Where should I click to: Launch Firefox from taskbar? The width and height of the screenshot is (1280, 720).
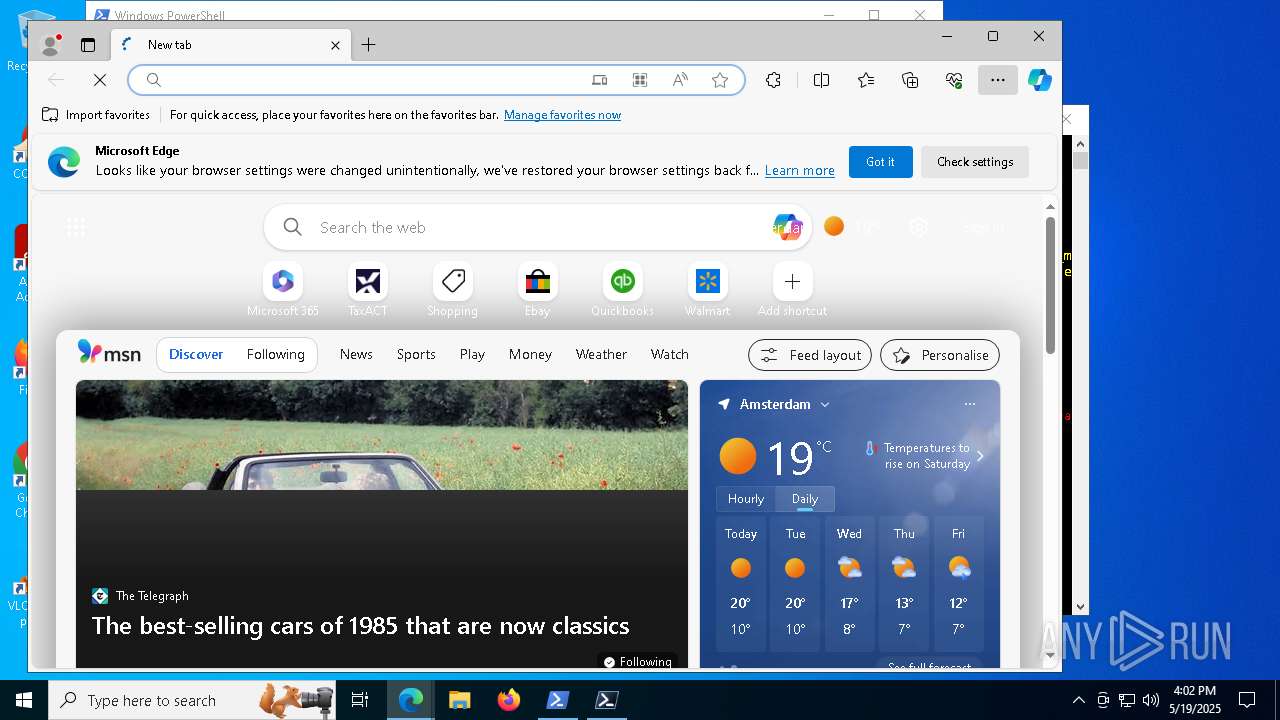[508, 700]
